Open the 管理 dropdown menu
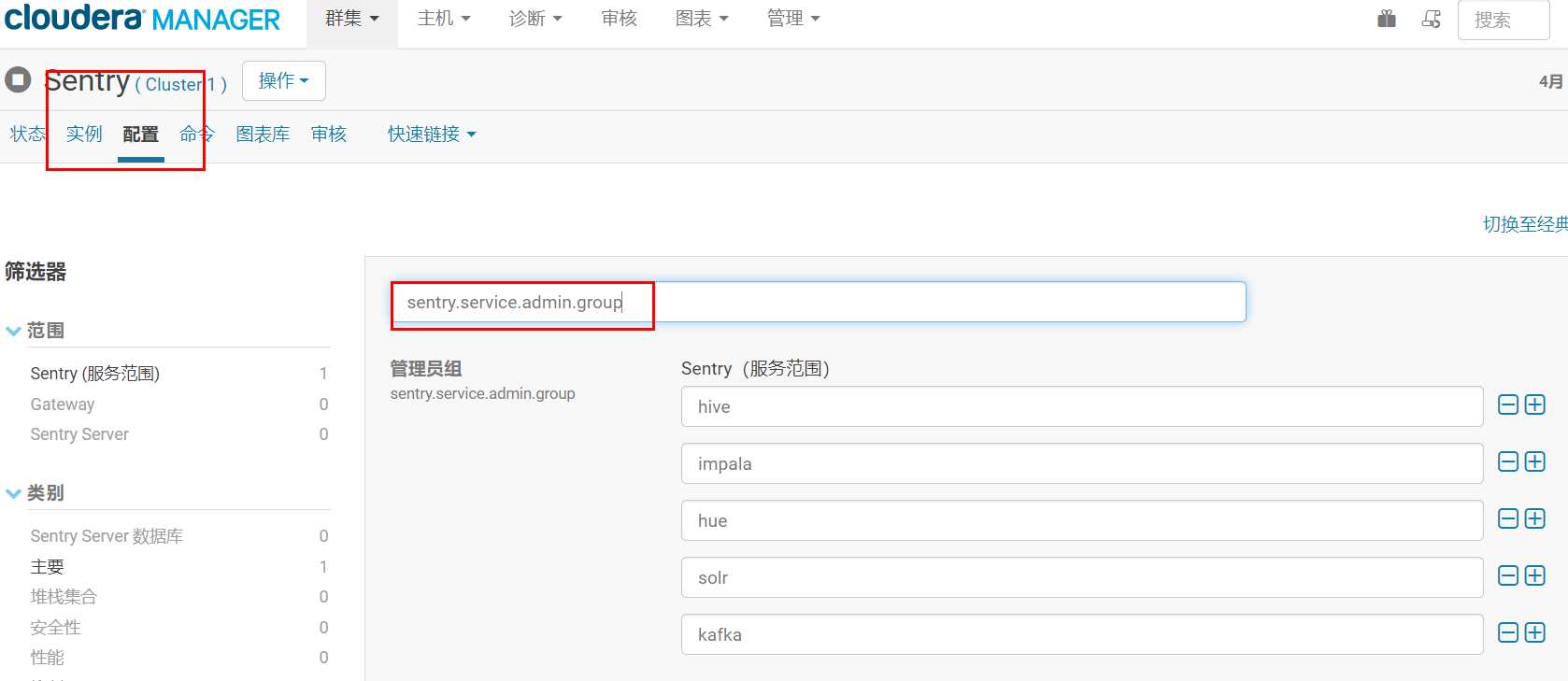 (x=793, y=19)
